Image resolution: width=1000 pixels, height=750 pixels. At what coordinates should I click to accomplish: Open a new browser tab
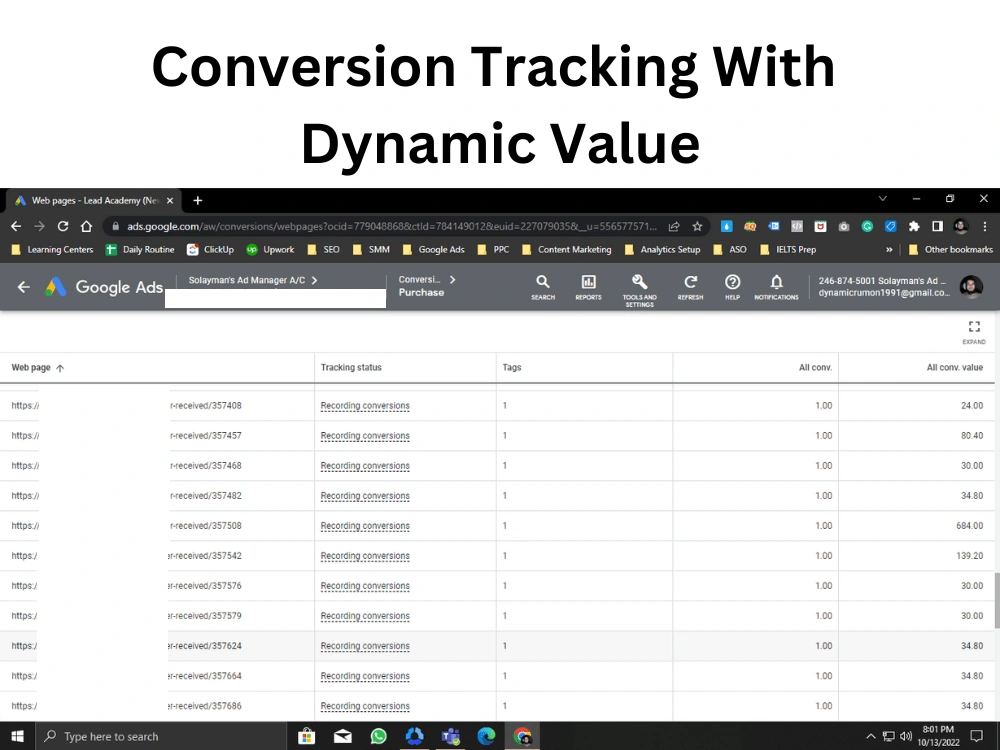click(x=198, y=200)
